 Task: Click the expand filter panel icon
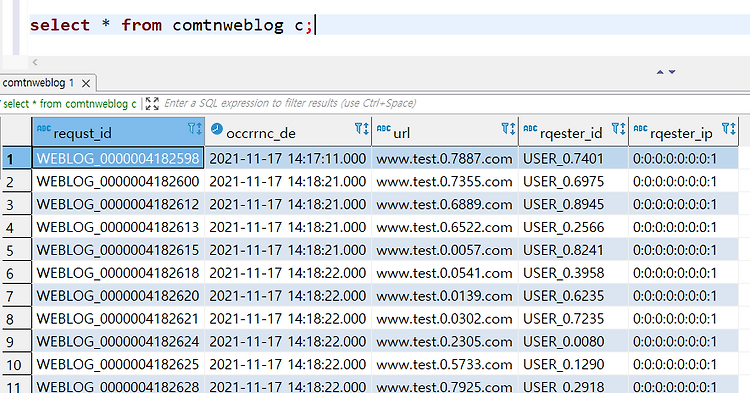pyautogui.click(x=152, y=103)
